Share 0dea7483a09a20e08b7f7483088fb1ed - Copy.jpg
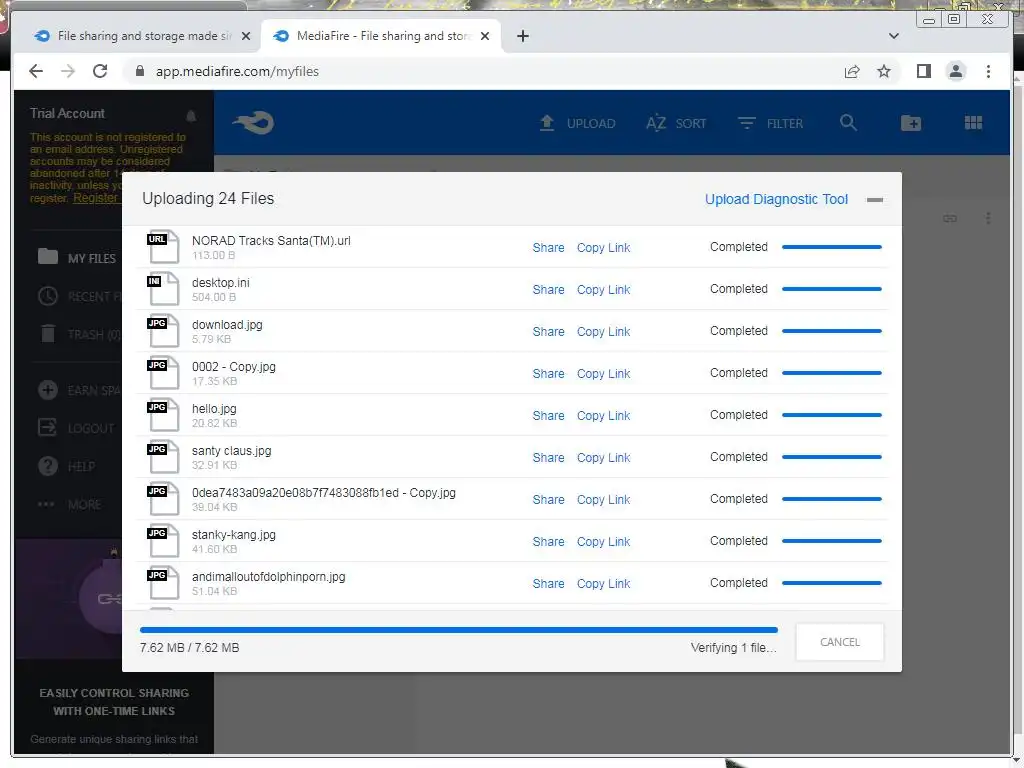Viewport: 1024px width, 768px height. [x=548, y=500]
